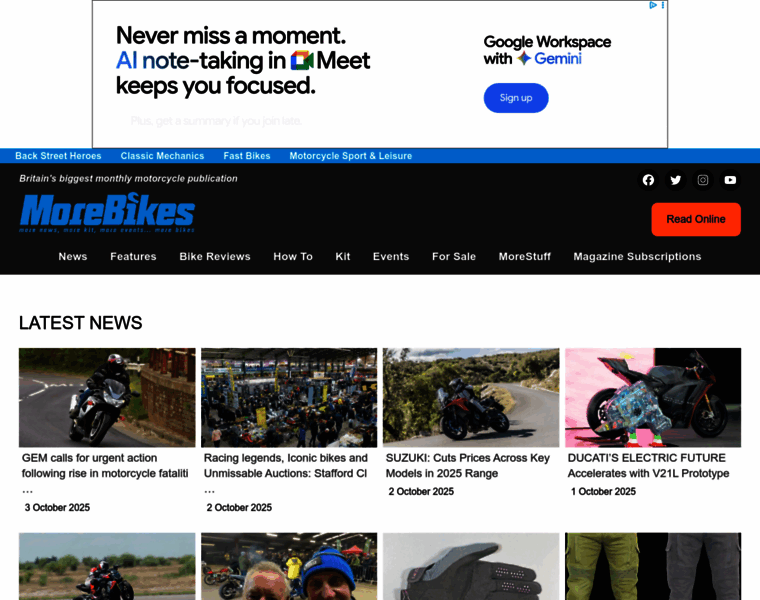This screenshot has width=760, height=600.
Task: Open Motorcycle Sport & Leisure link
Action: click(350, 156)
